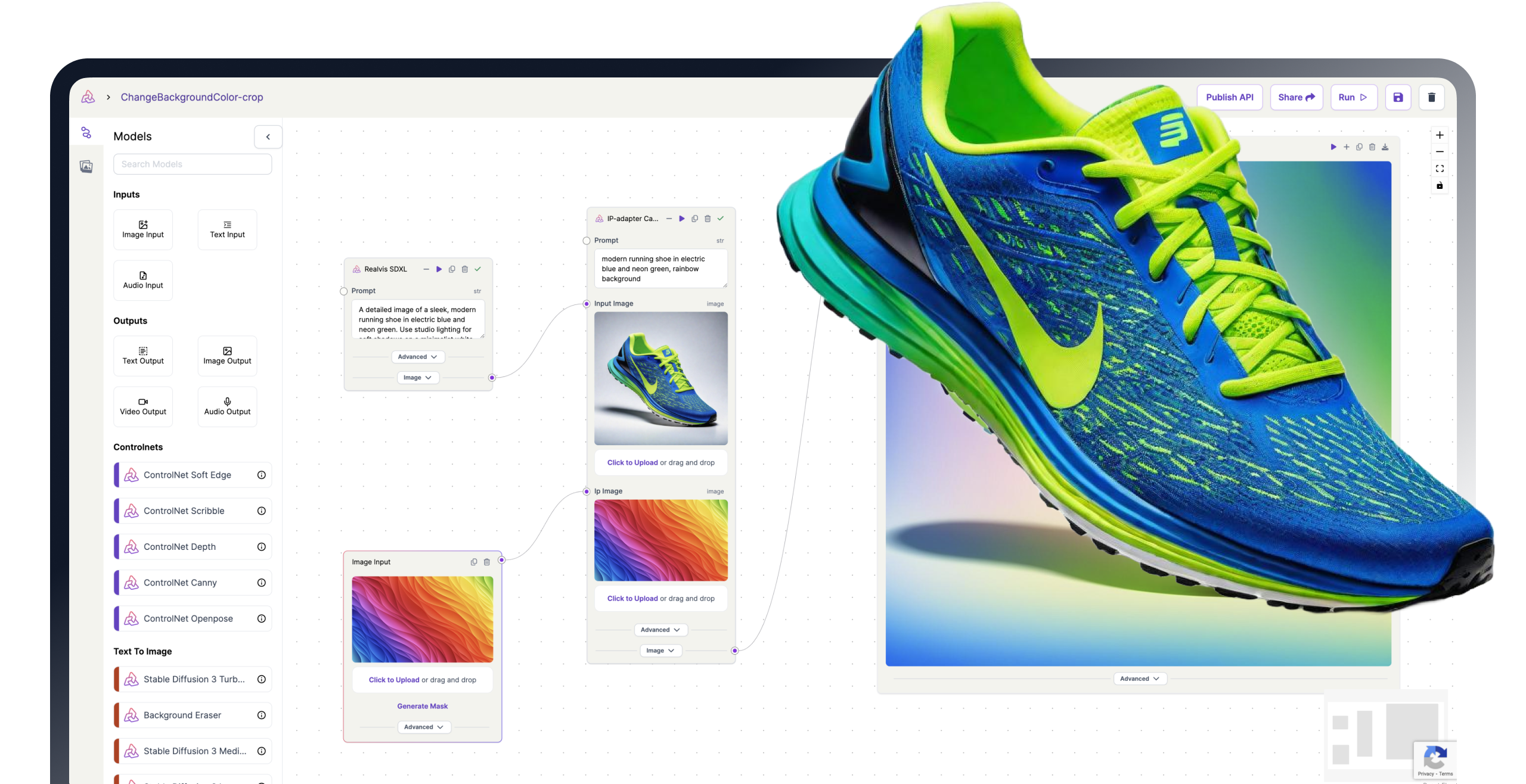
Task: Click the Publish API button
Action: pyautogui.click(x=1229, y=97)
